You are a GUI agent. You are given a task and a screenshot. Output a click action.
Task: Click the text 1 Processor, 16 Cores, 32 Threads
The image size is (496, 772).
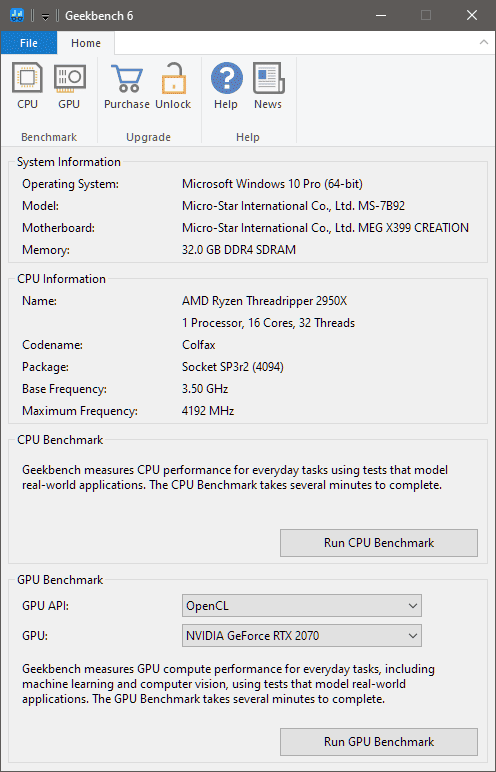268,323
